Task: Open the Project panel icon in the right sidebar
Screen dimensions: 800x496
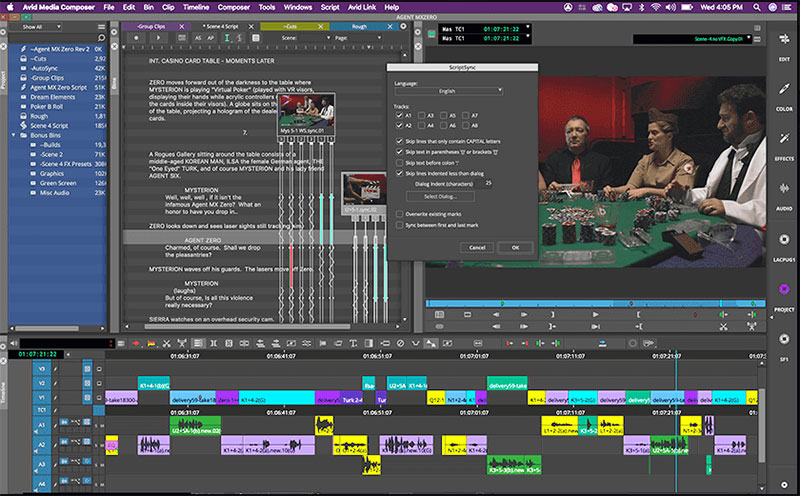Action: point(784,289)
